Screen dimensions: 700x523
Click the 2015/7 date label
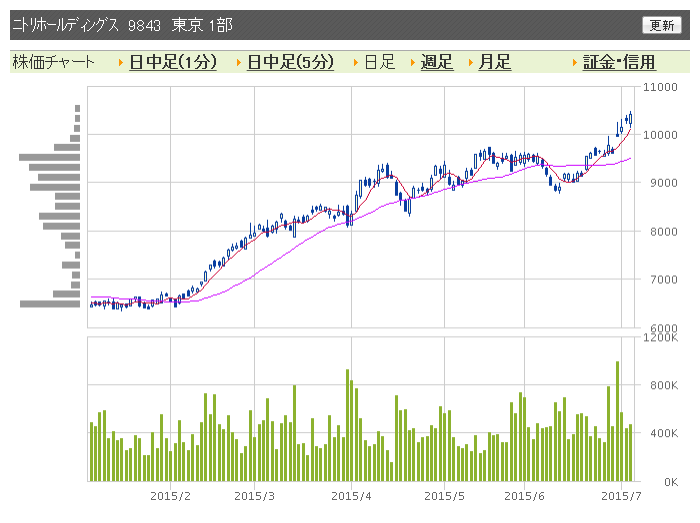[x=621, y=496]
